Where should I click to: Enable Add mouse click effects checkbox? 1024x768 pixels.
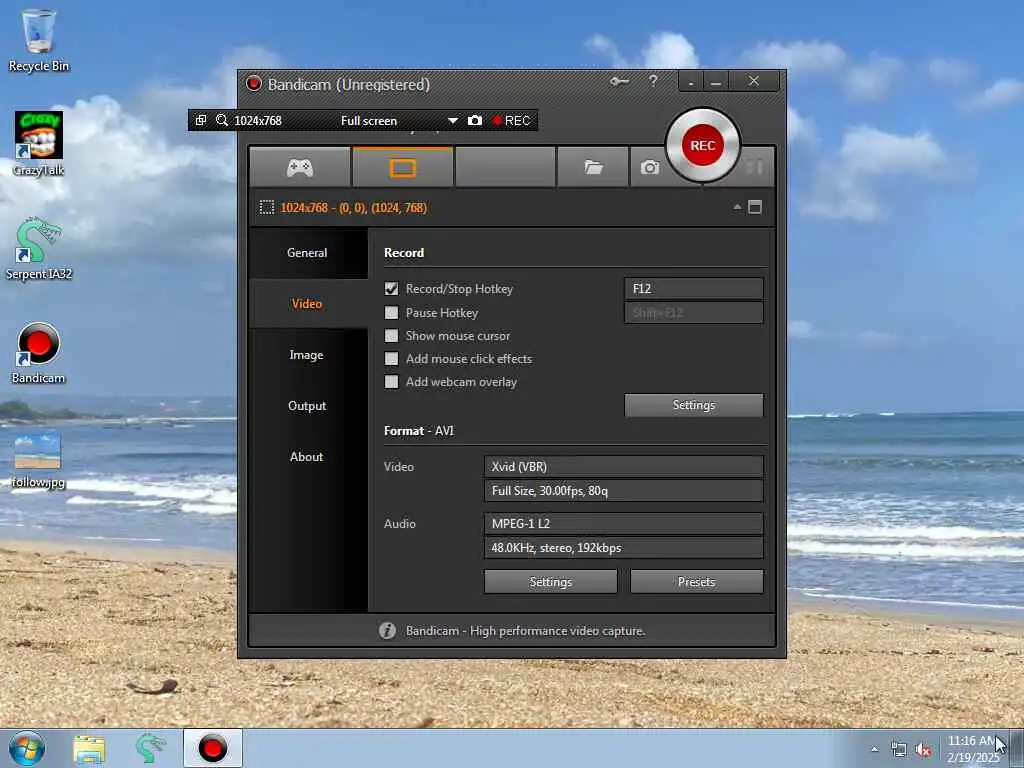point(391,359)
